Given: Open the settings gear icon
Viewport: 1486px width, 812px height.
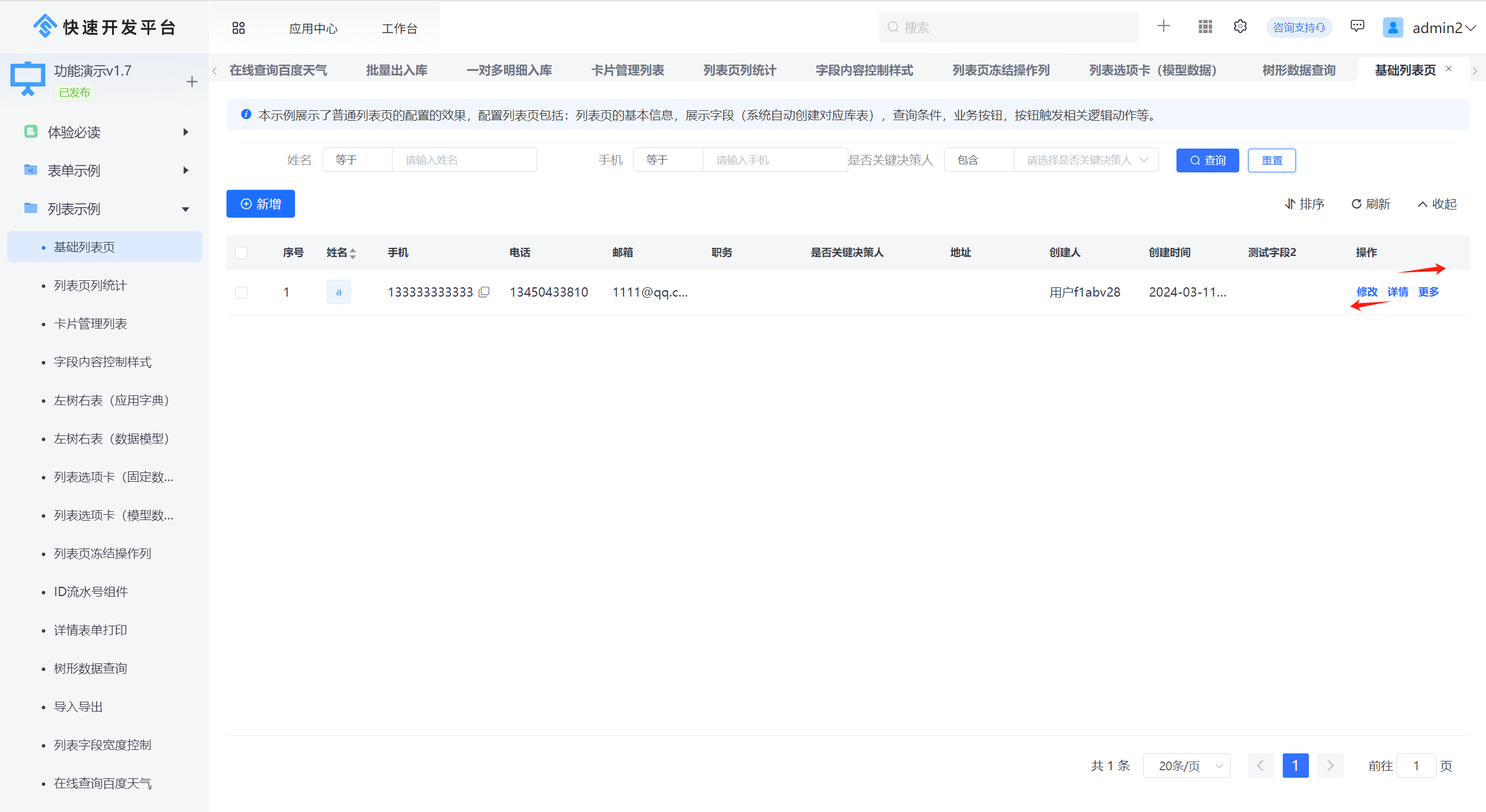Looking at the screenshot, I should [1240, 27].
